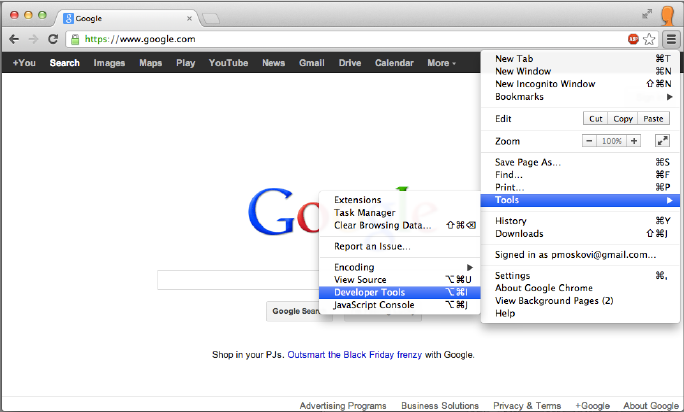Decrease zoom with the minus button
This screenshot has height=412, width=684.
coord(589,141)
